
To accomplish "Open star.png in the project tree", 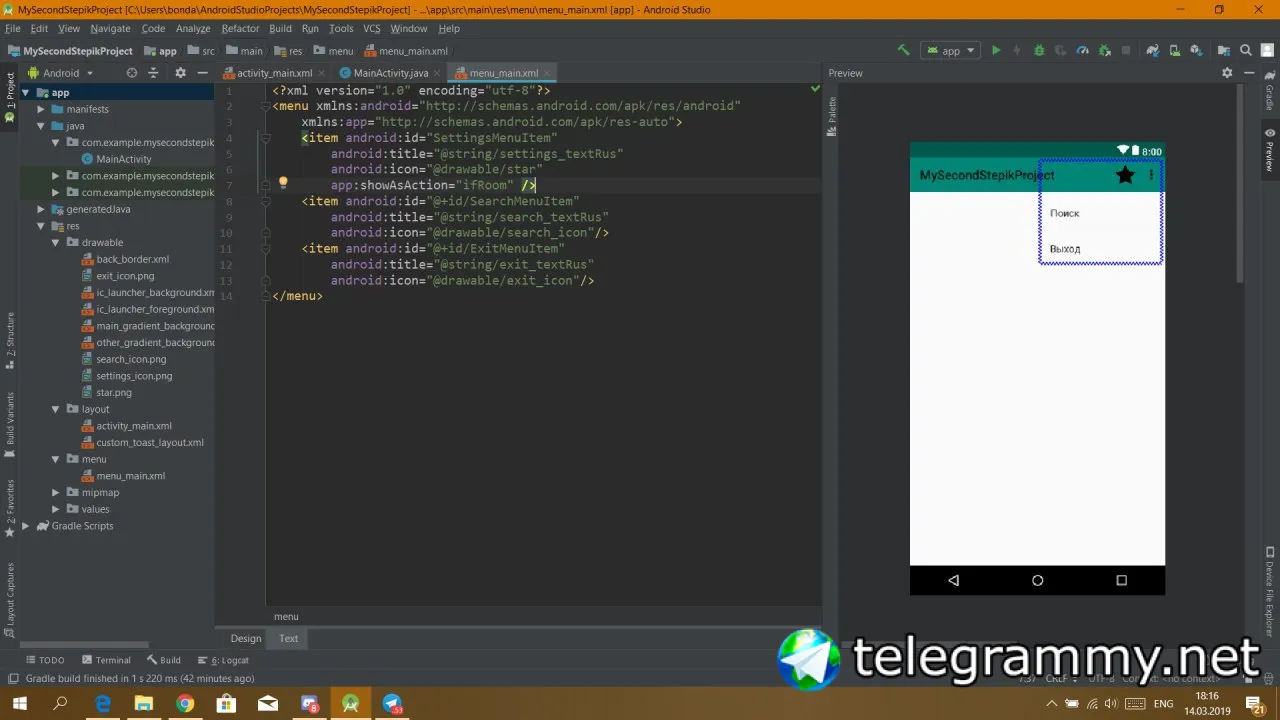I will (x=114, y=393).
